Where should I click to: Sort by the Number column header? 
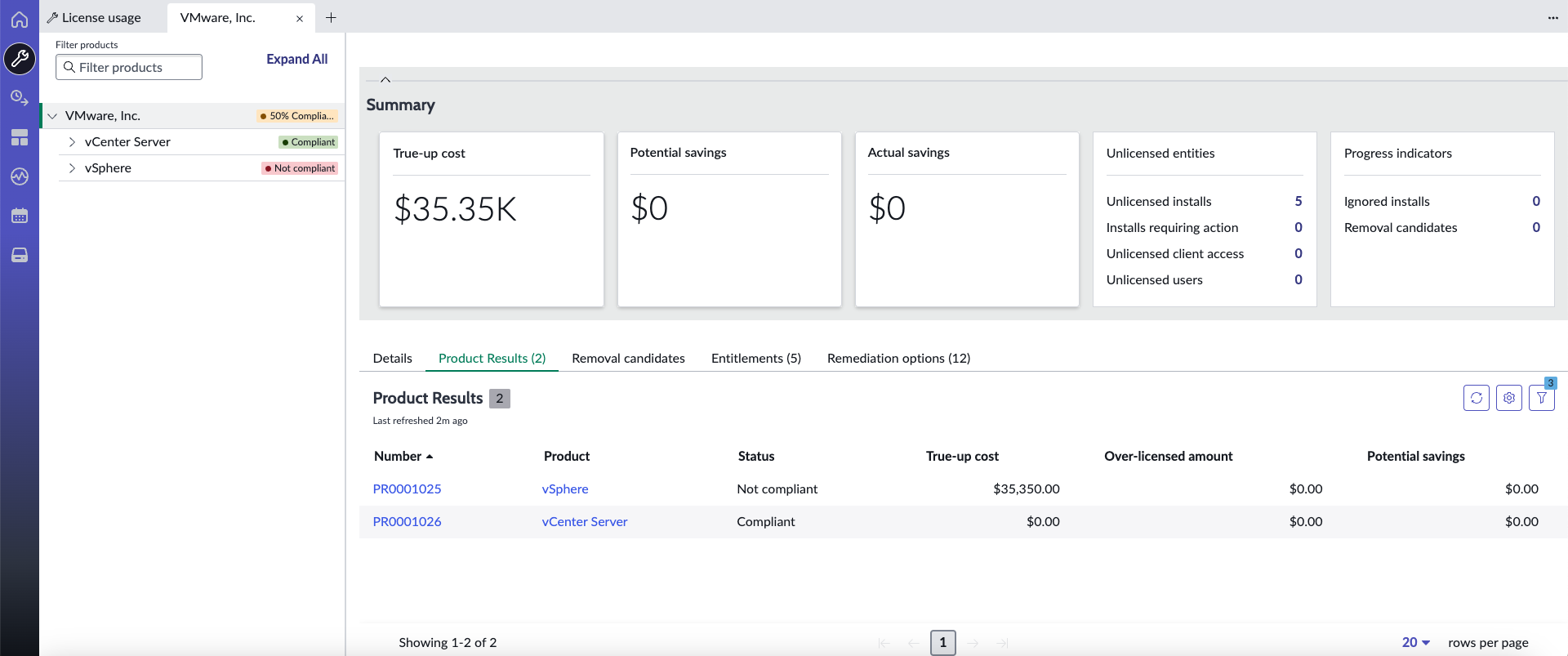tap(403, 456)
